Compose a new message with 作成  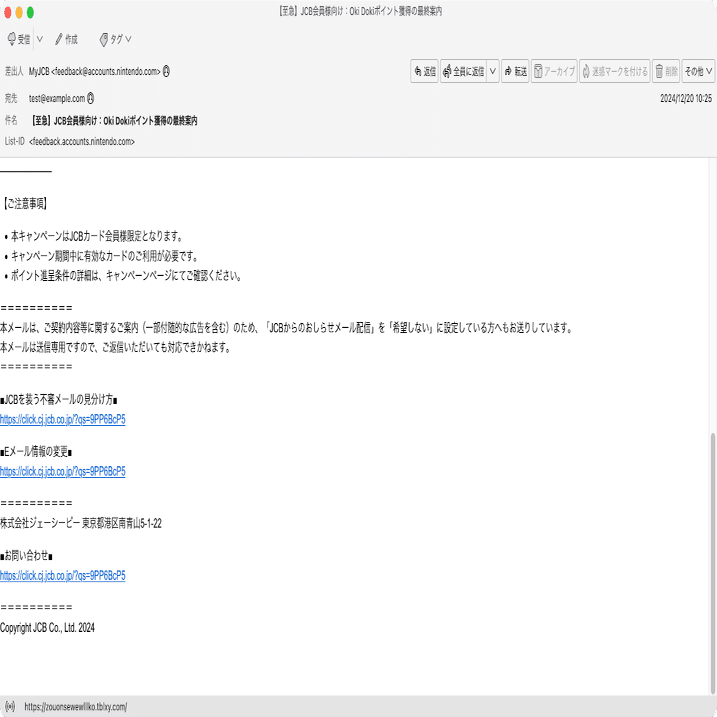(66, 39)
